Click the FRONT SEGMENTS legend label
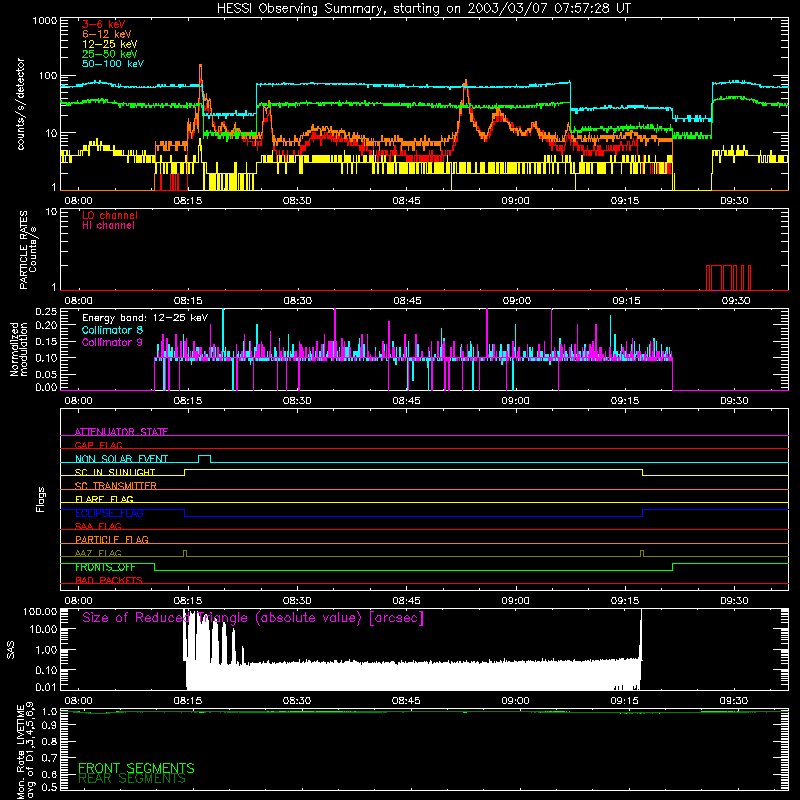Image resolution: width=800 pixels, height=800 pixels. [x=136, y=768]
